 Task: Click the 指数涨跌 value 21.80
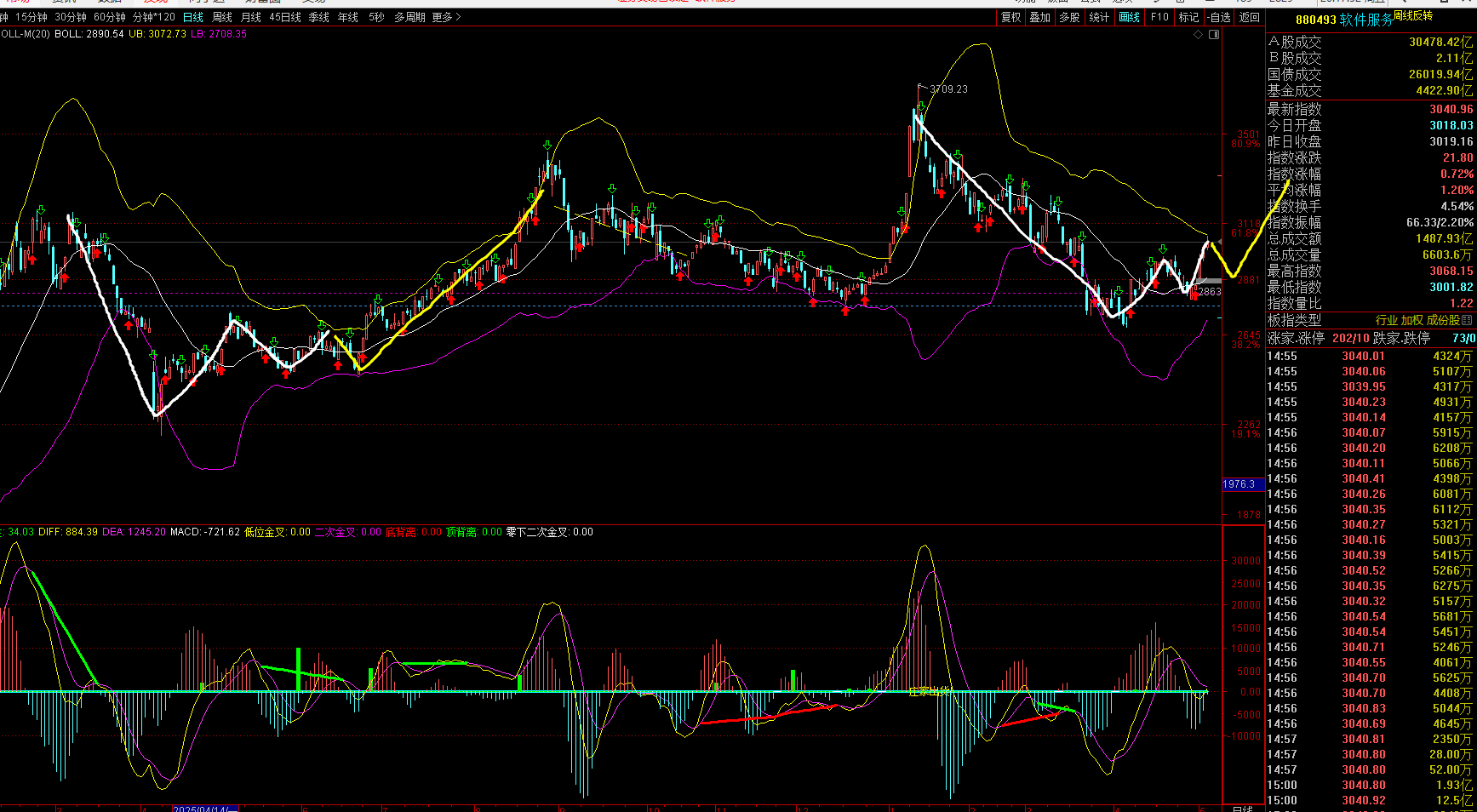point(1457,157)
